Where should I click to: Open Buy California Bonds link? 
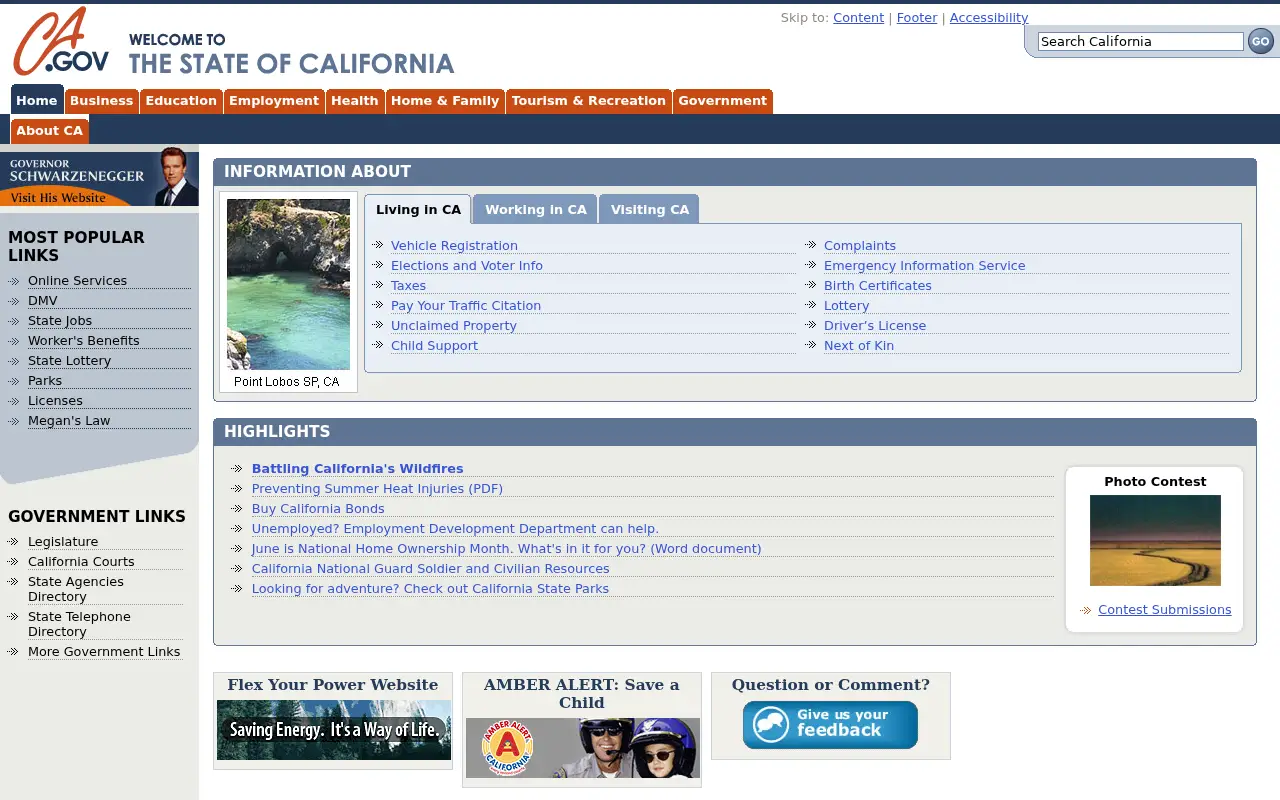318,508
